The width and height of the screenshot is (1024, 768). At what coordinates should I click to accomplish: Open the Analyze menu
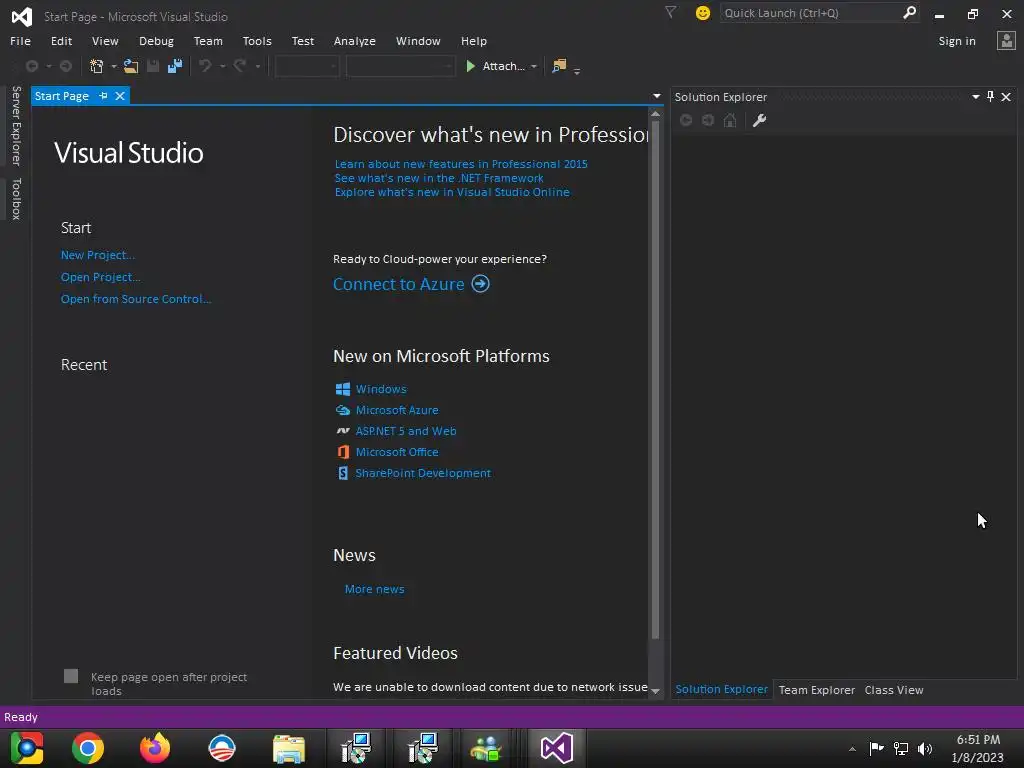point(355,40)
